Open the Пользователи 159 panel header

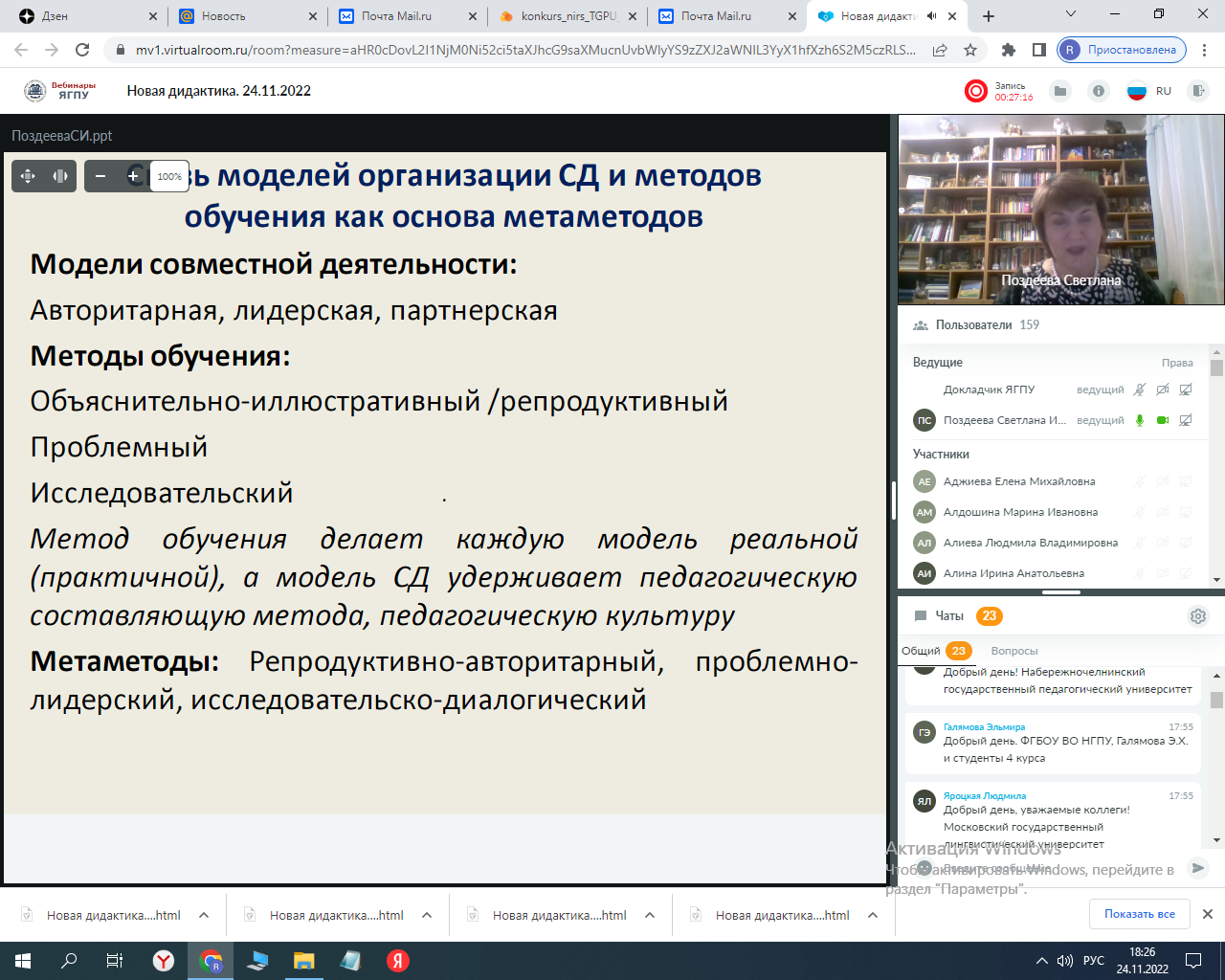[x=976, y=325]
